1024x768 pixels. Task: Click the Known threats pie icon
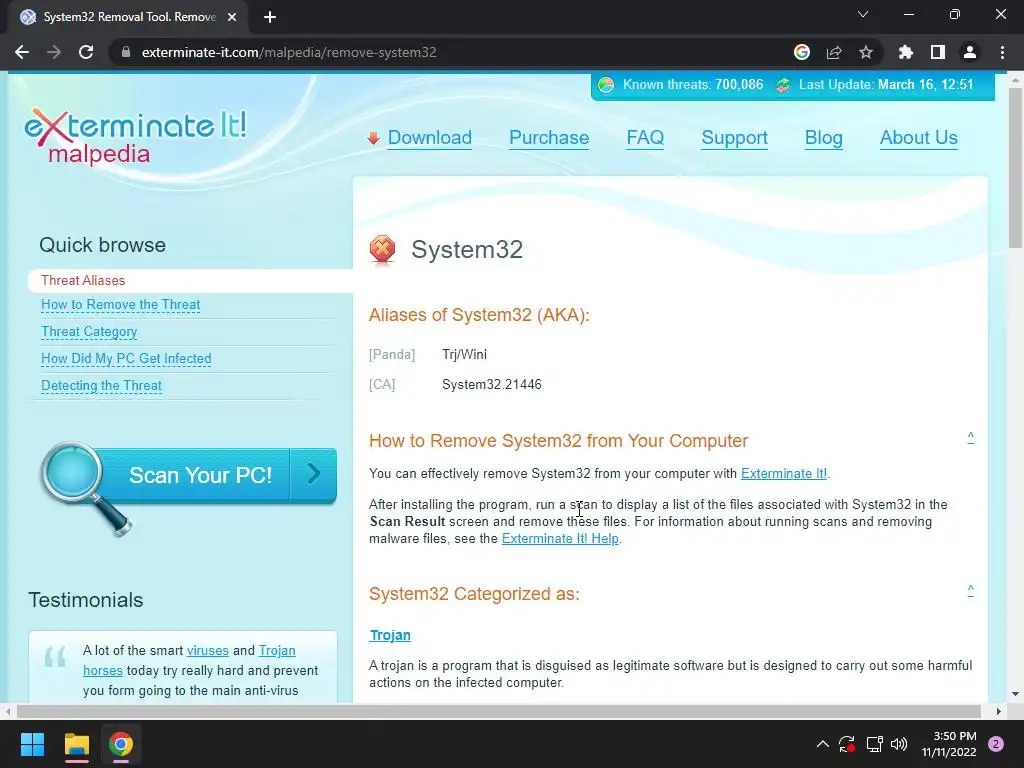coord(606,85)
